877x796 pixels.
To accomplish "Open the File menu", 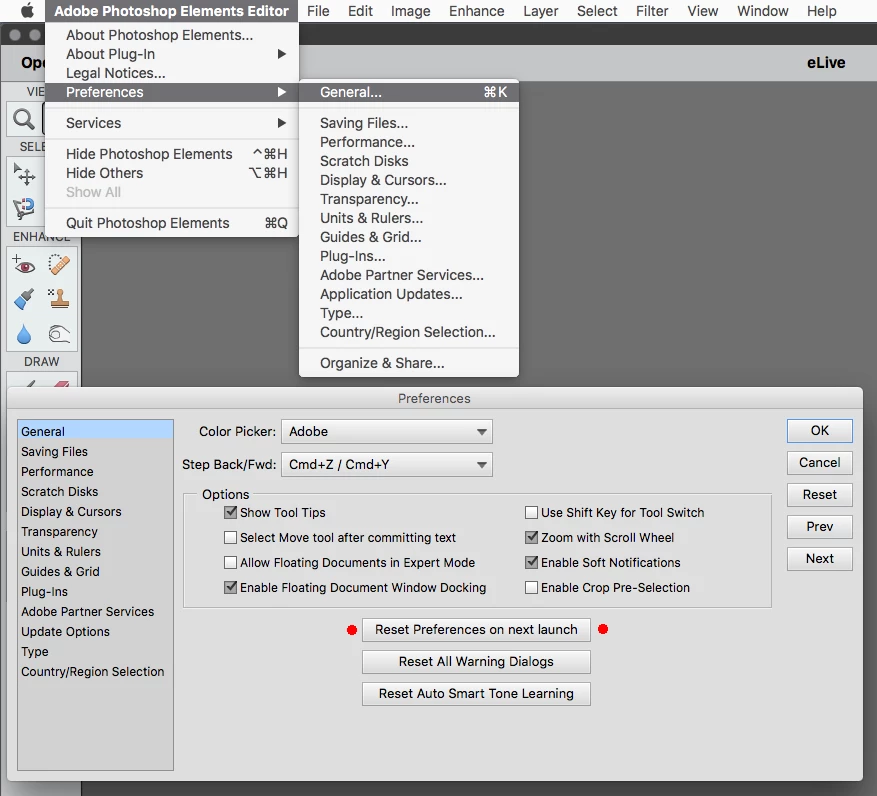I will (x=318, y=11).
